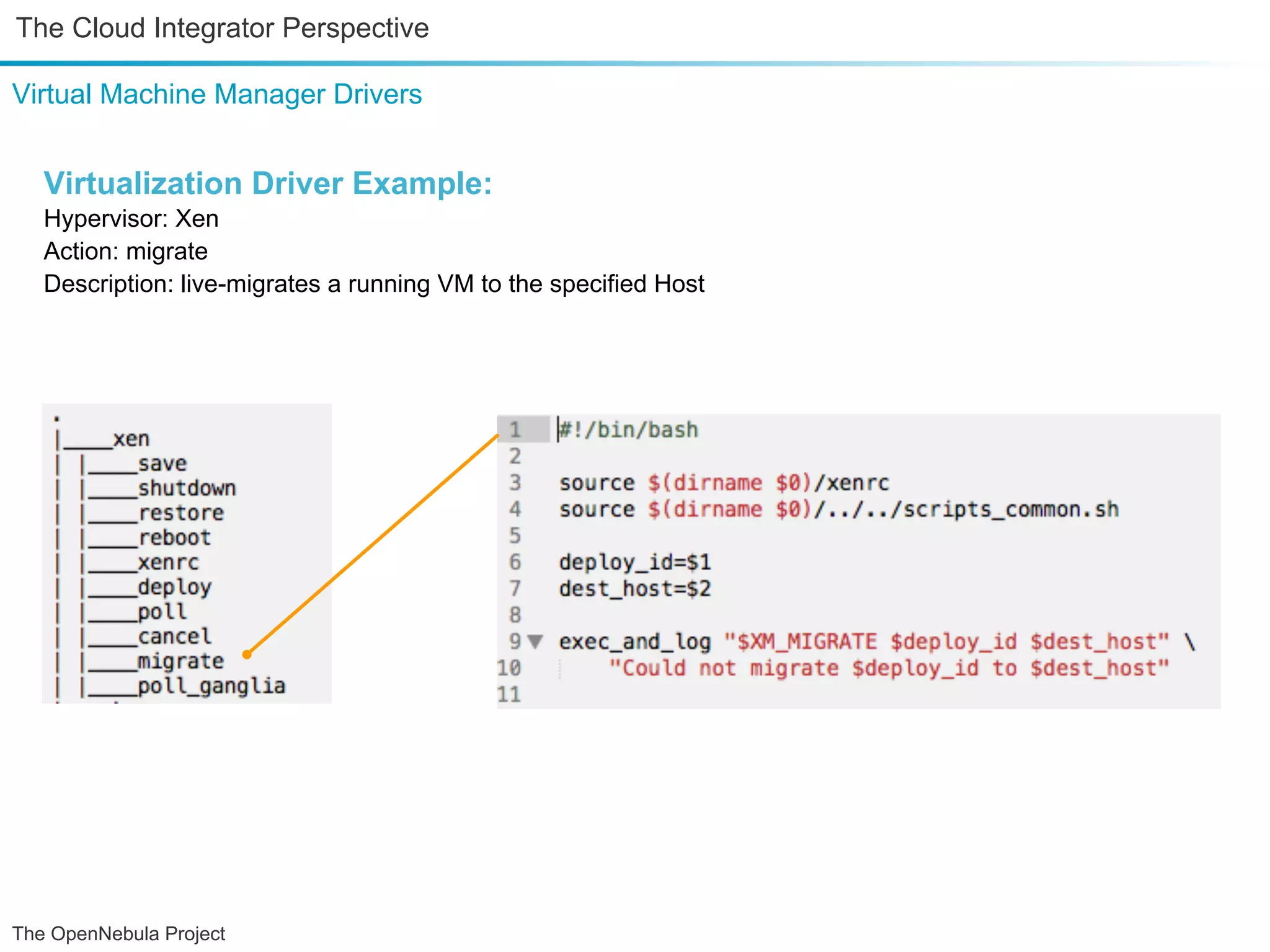Click line number 6 in gutter

click(x=515, y=562)
